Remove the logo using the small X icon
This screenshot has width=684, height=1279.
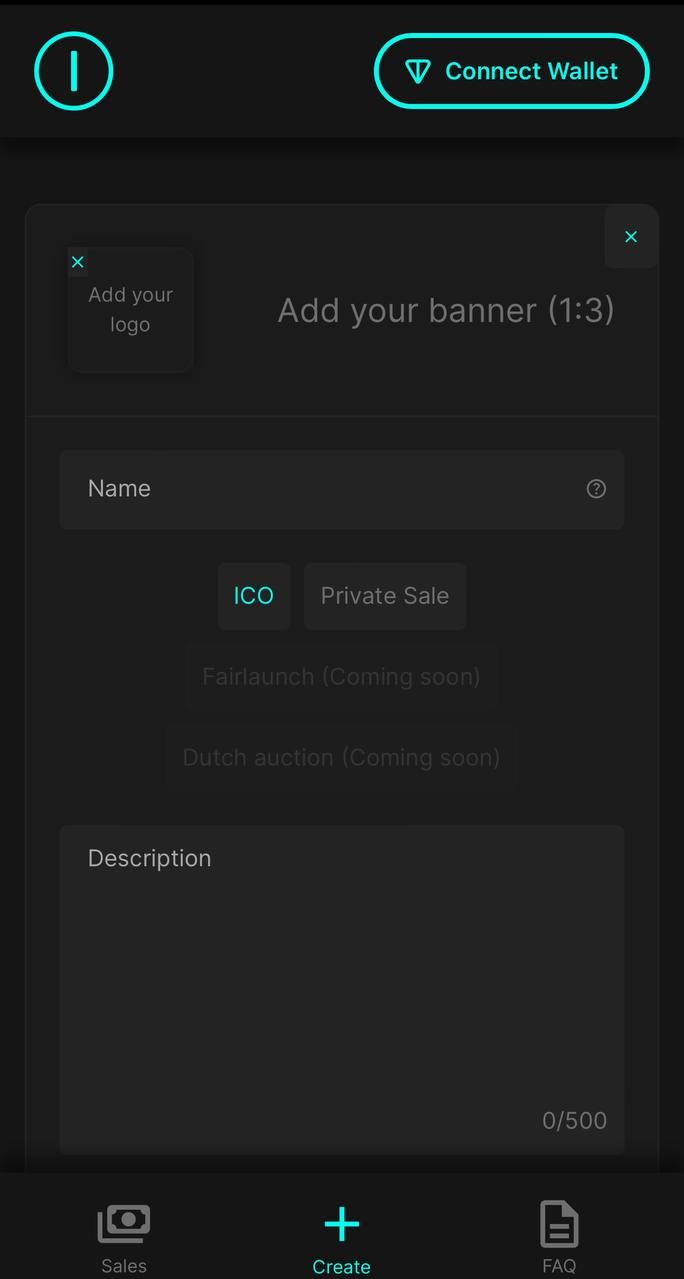click(x=77, y=261)
